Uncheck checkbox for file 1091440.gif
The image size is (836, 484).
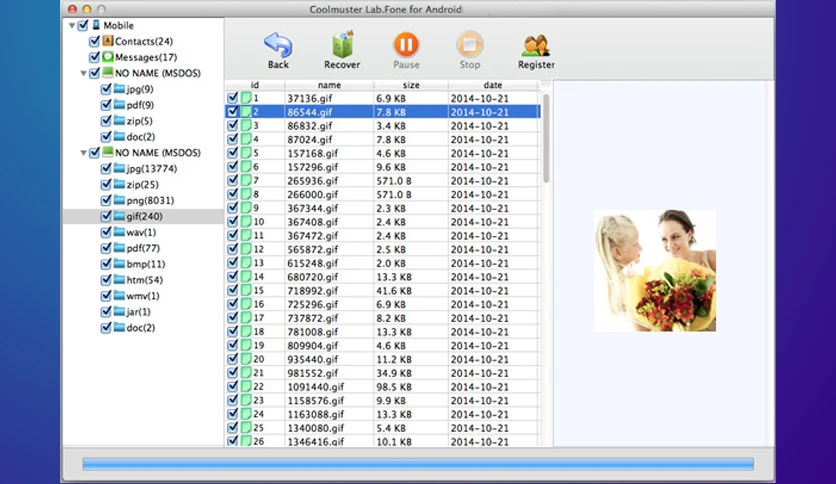(x=232, y=386)
